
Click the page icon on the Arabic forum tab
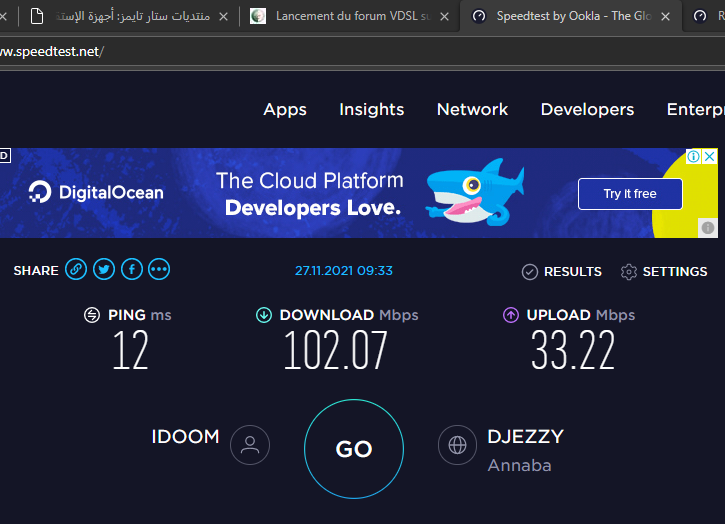[x=37, y=16]
